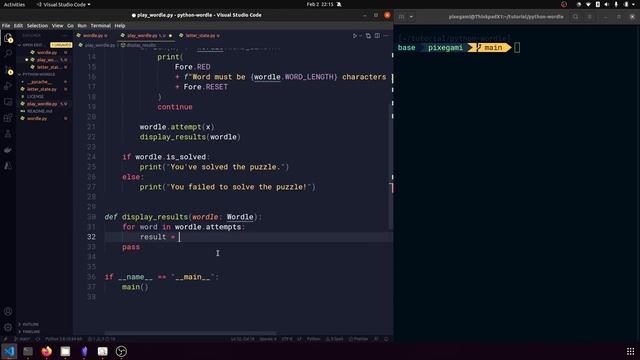Image resolution: width=640 pixels, height=360 pixels.
Task: Open the Extensions view
Action: pyautogui.click(x=8, y=118)
